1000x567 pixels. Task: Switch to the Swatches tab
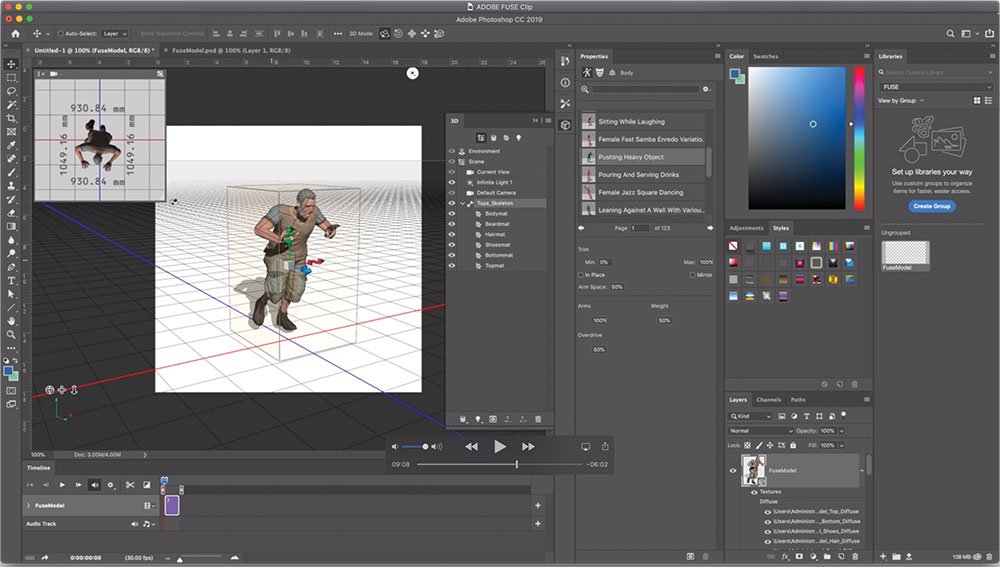pos(765,56)
